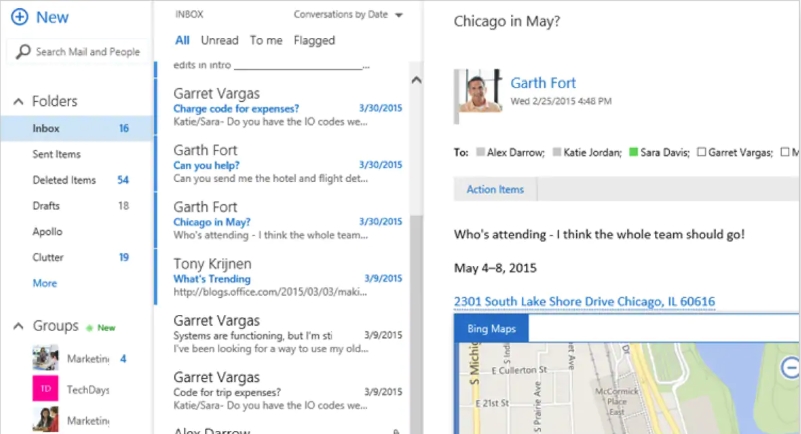
Task: Click Garret Vargas presence status box
Action: coord(702,153)
